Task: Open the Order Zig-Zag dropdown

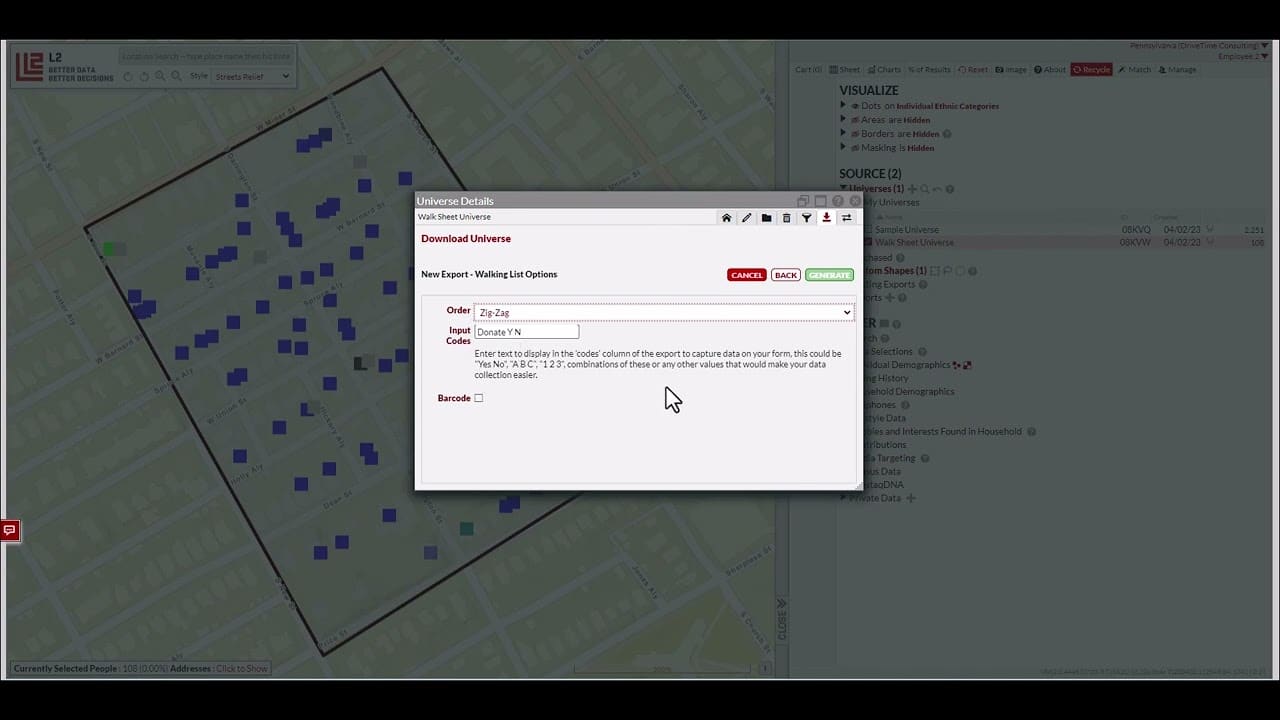Action: click(x=664, y=312)
